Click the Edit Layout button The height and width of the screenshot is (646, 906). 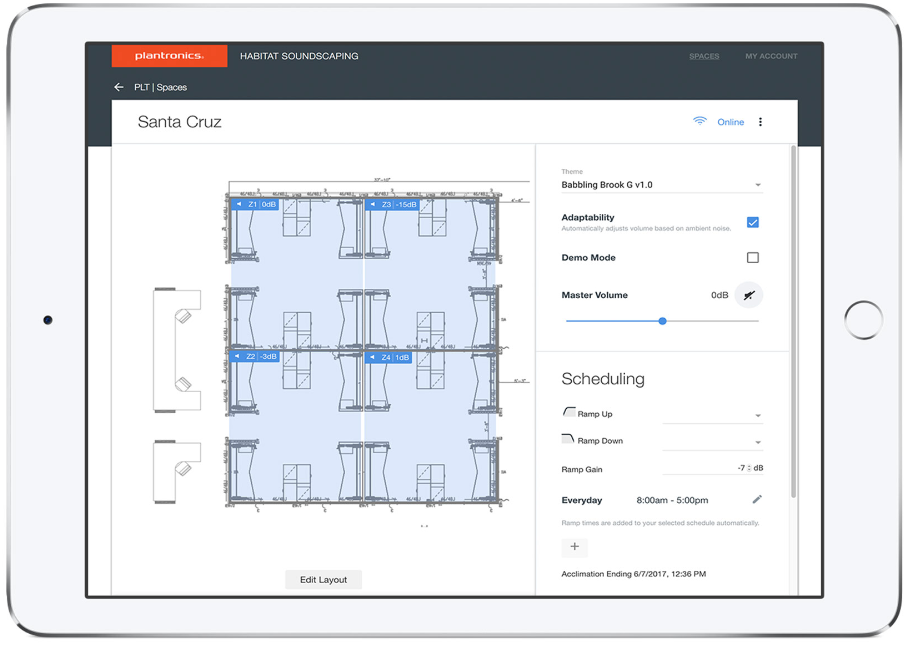coord(324,580)
